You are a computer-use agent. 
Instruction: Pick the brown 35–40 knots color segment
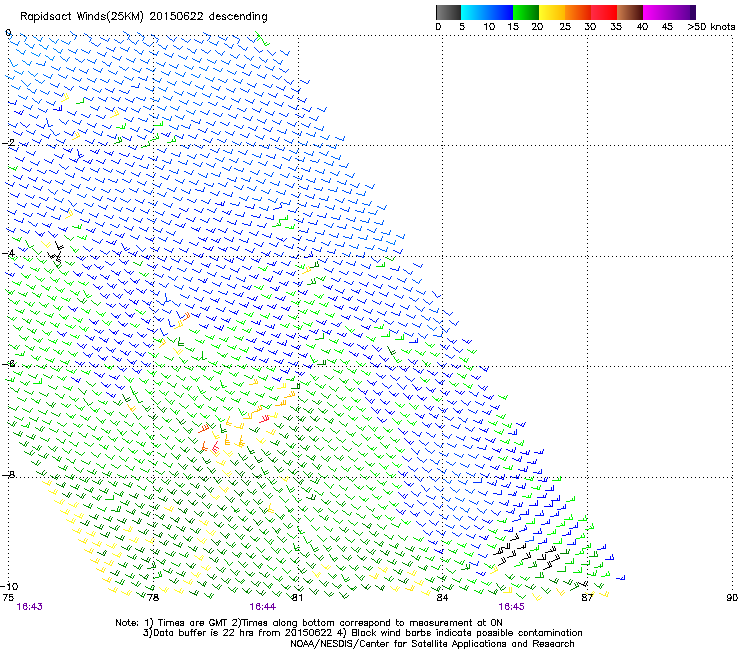(630, 12)
